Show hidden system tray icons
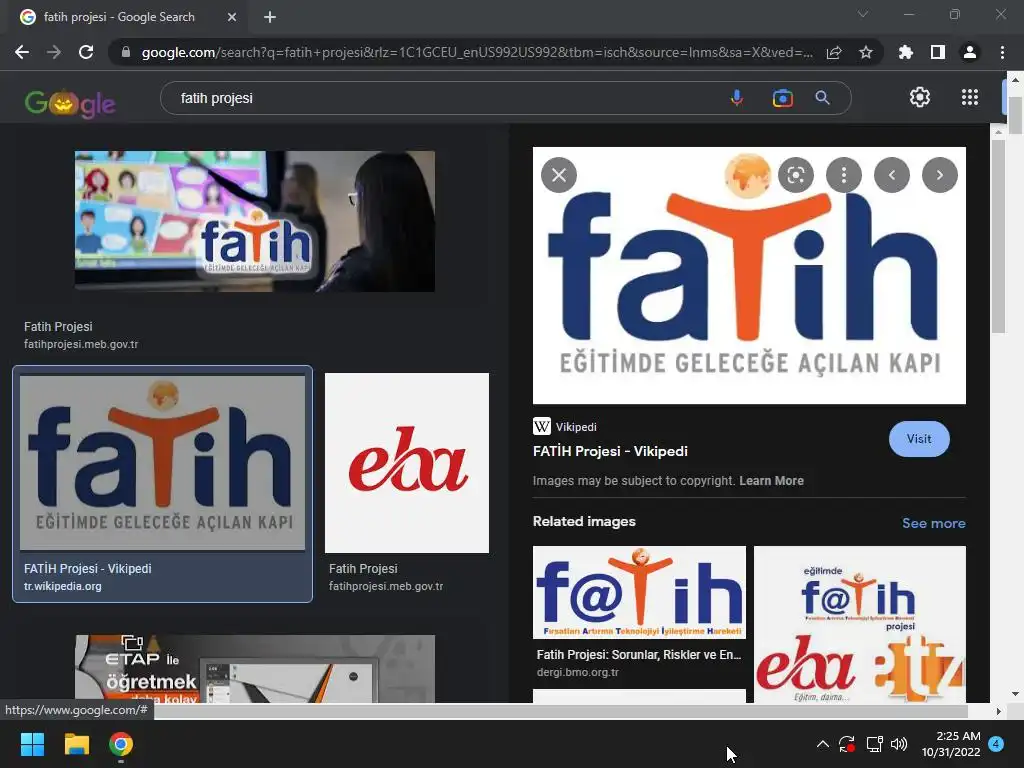The image size is (1024, 768). pyautogui.click(x=823, y=744)
